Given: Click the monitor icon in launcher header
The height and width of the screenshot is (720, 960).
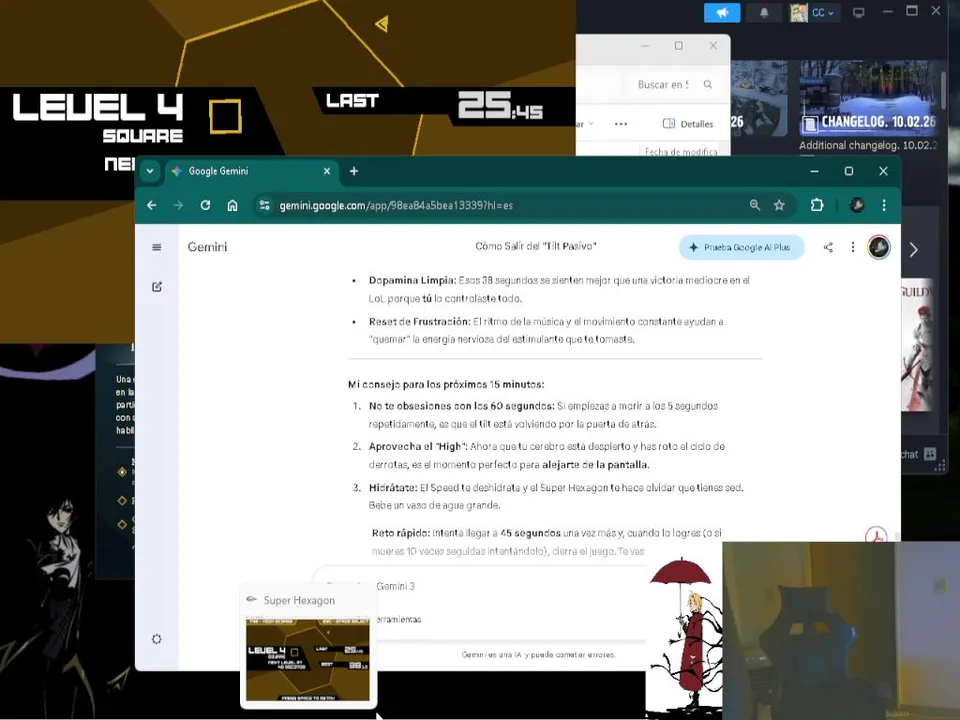Looking at the screenshot, I should point(859,12).
